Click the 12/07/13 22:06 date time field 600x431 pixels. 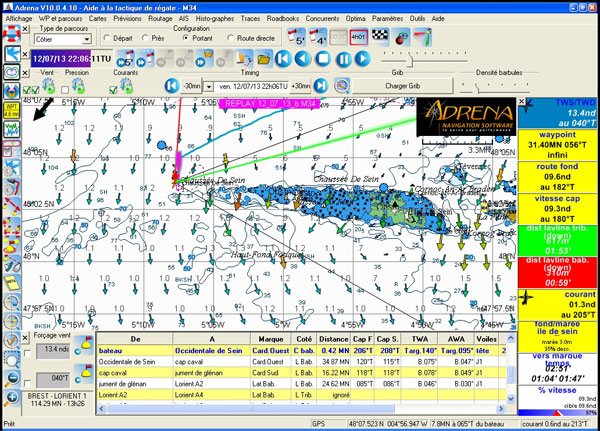coord(72,59)
